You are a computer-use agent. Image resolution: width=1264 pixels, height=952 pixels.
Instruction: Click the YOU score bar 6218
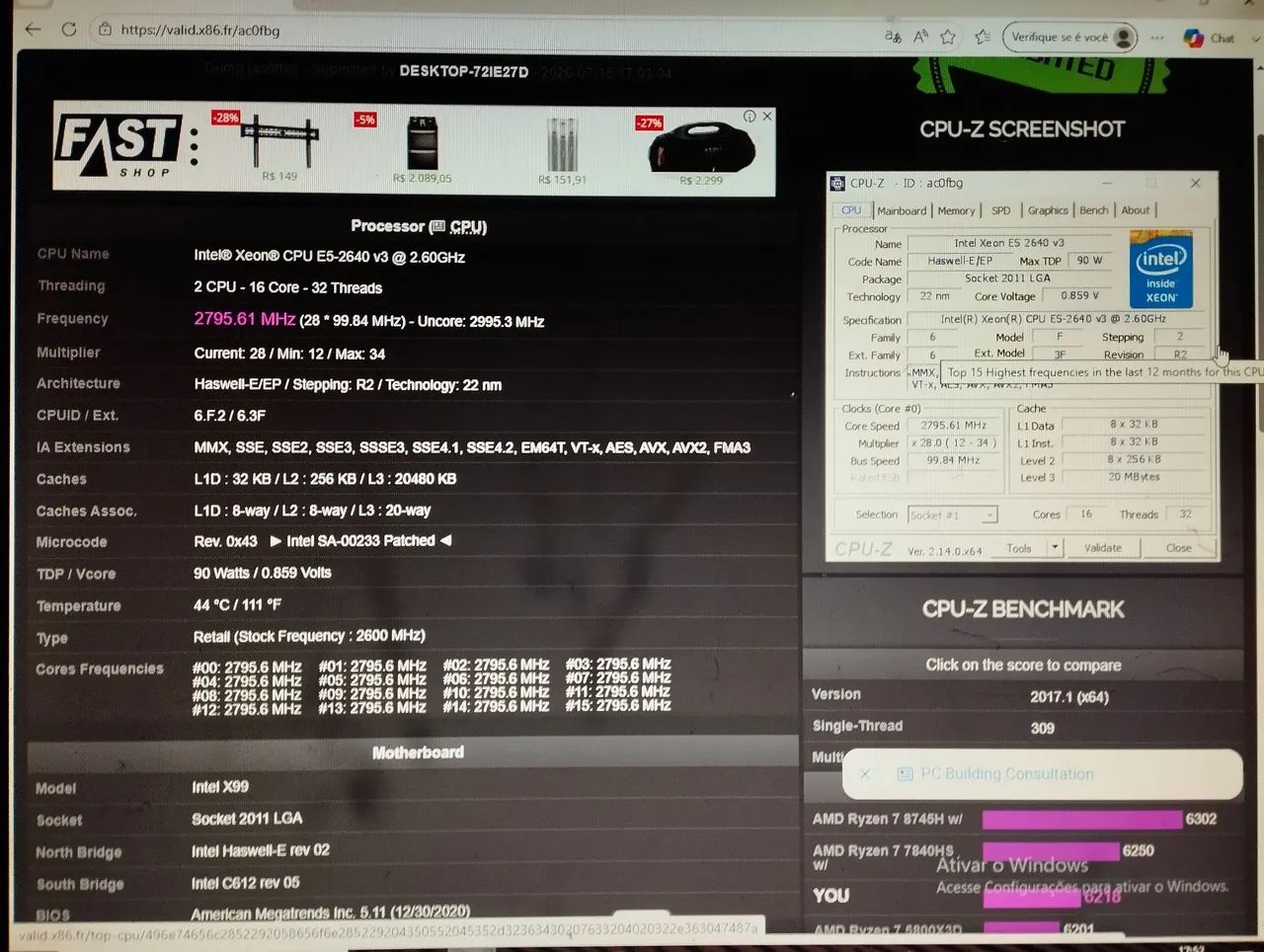click(x=1033, y=897)
